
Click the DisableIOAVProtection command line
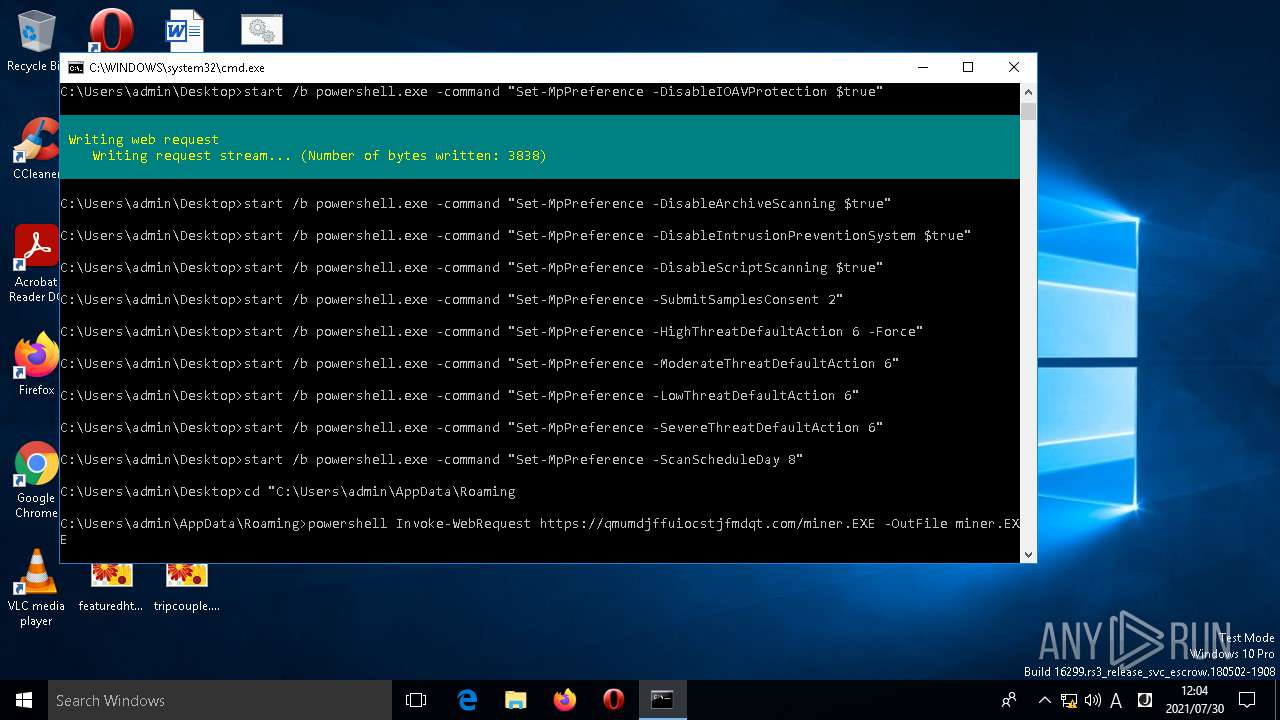[x=472, y=92]
